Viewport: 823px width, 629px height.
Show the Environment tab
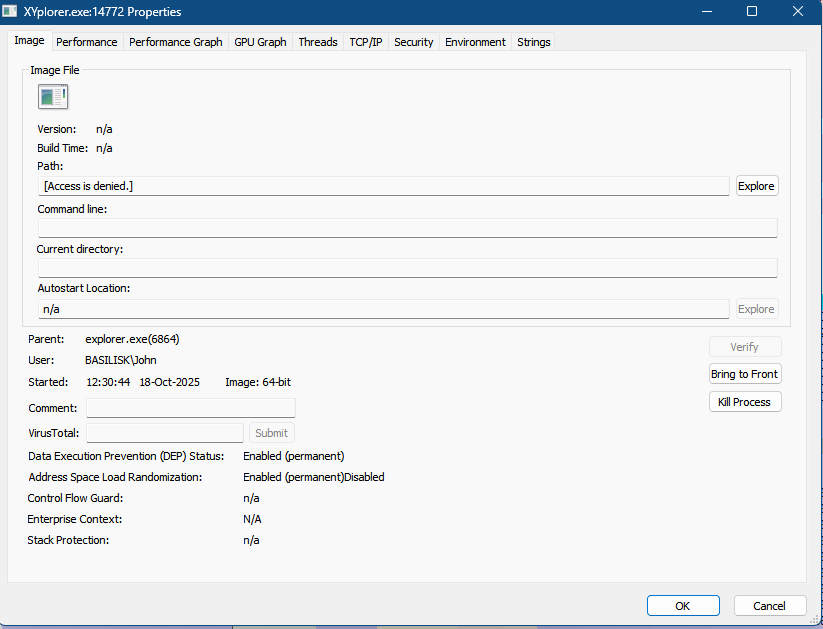[475, 42]
